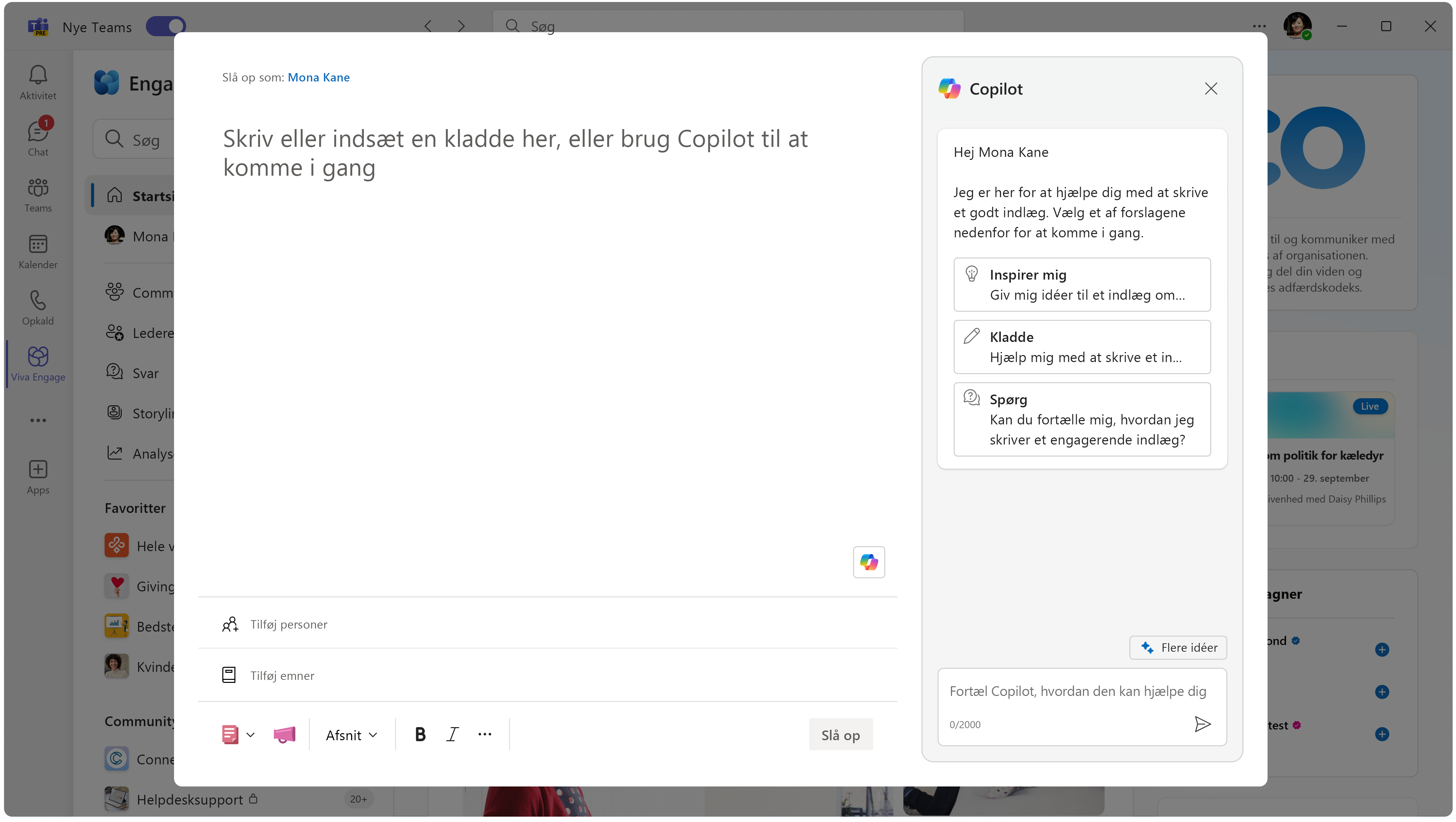Click the Mona Kane poster link
1456x822 pixels.
(318, 77)
